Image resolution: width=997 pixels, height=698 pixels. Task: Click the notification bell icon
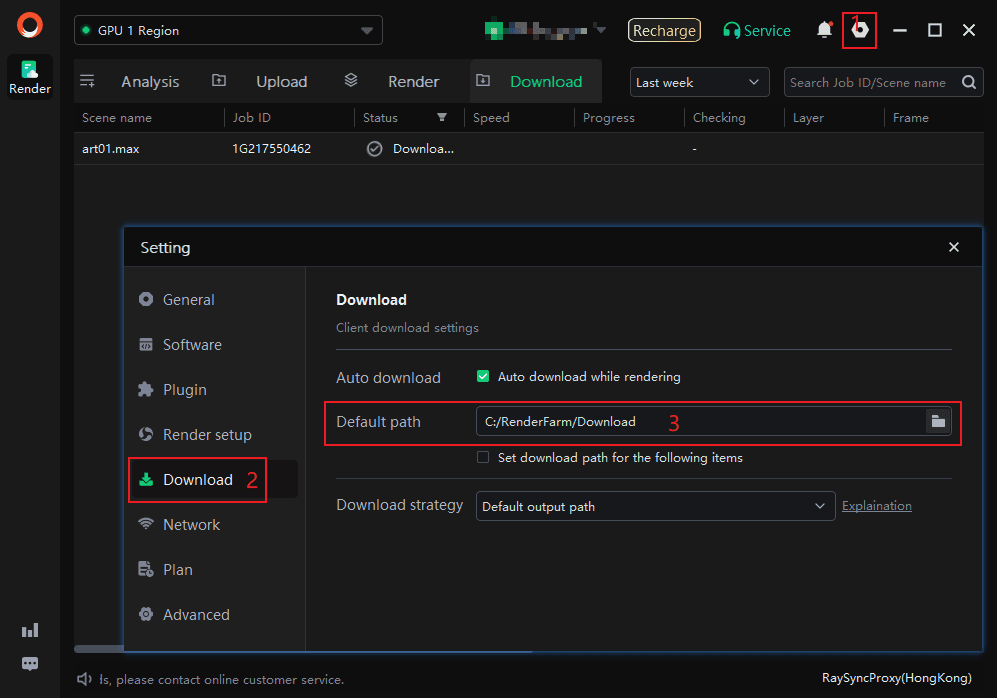coord(824,30)
